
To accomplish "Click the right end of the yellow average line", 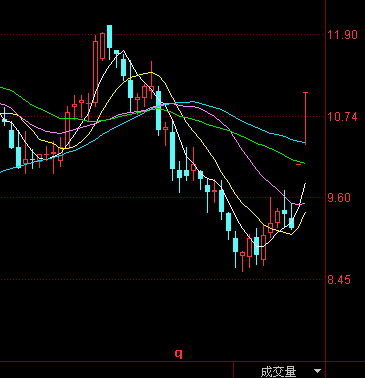I will (305, 213).
